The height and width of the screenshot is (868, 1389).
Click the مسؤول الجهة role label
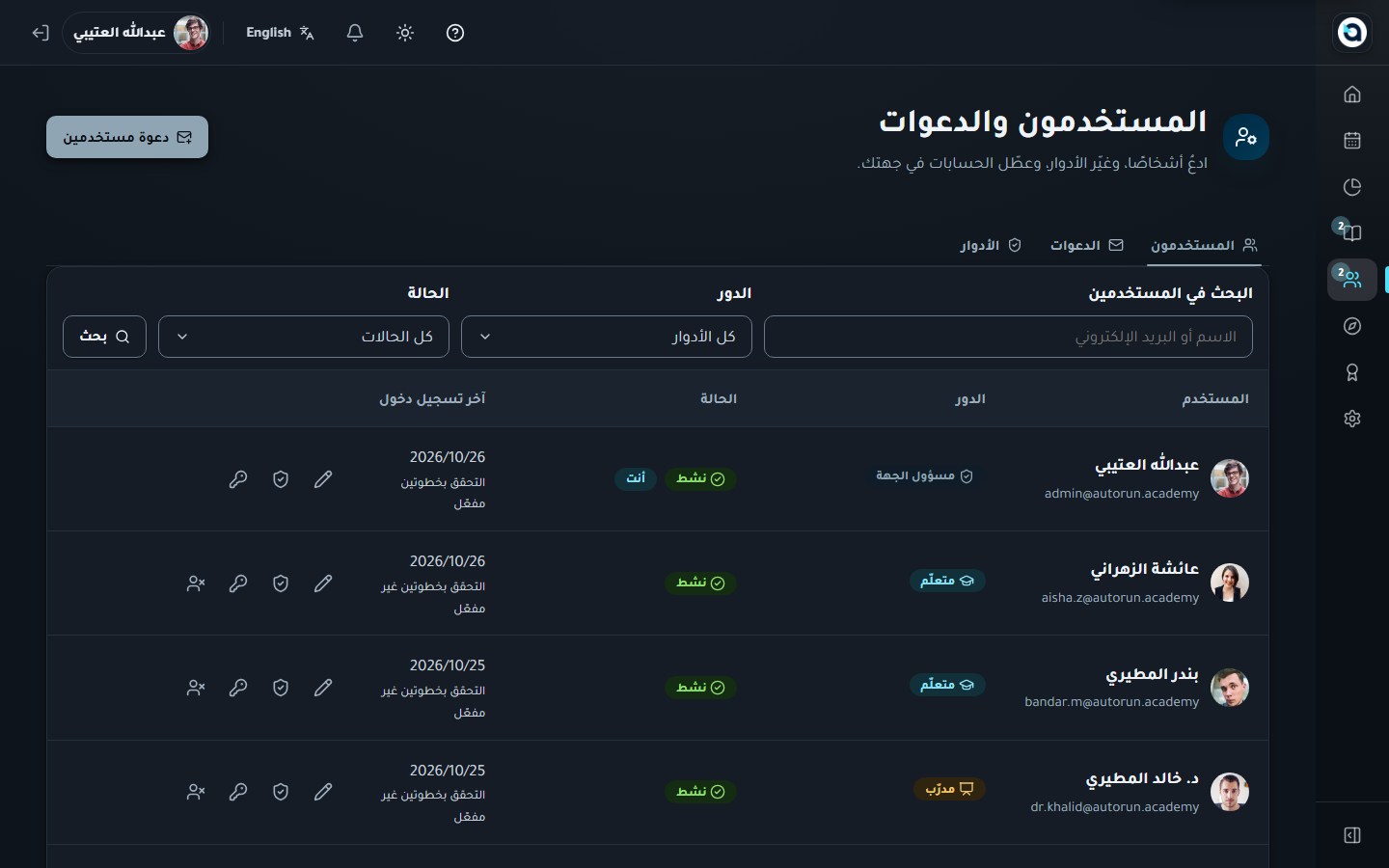[x=924, y=475]
